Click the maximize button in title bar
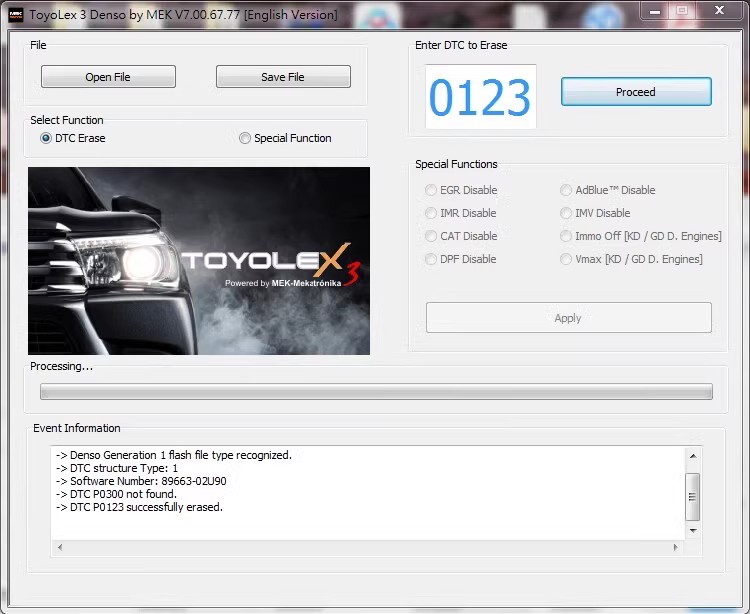The height and width of the screenshot is (614, 750). (x=682, y=11)
